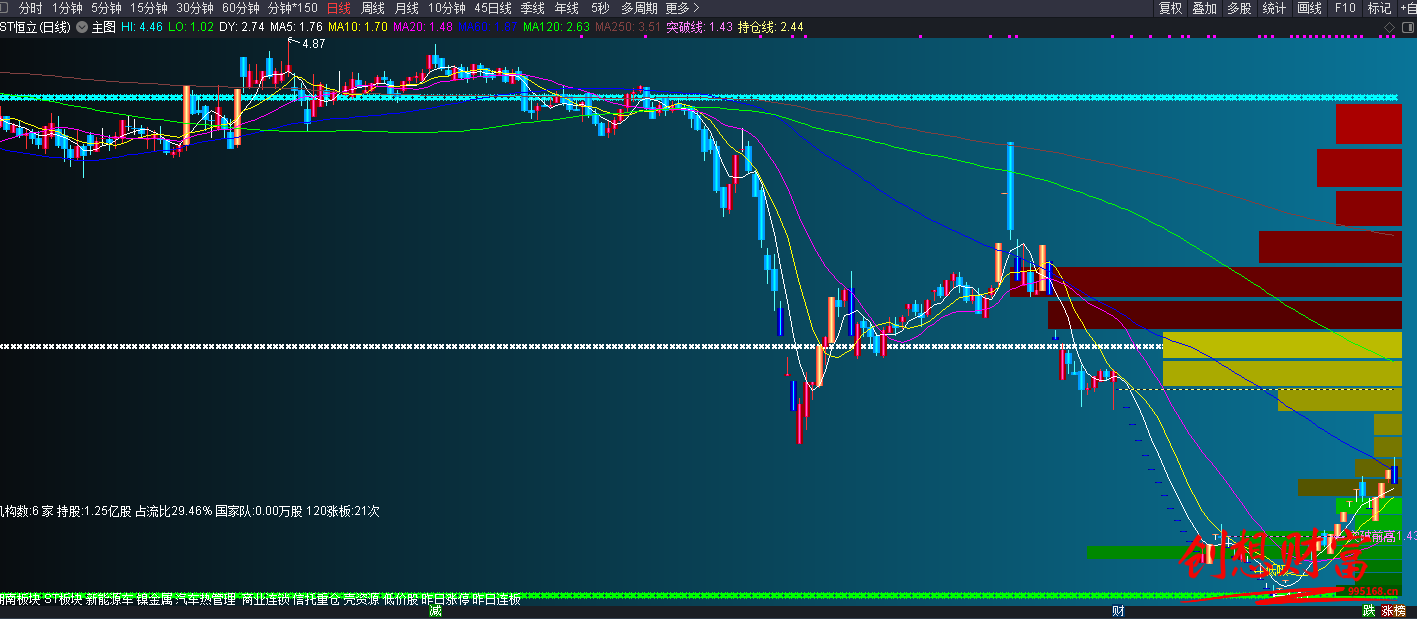Click the ST恒立(日线) stock title
The image size is (1417, 619).
(x=35, y=27)
